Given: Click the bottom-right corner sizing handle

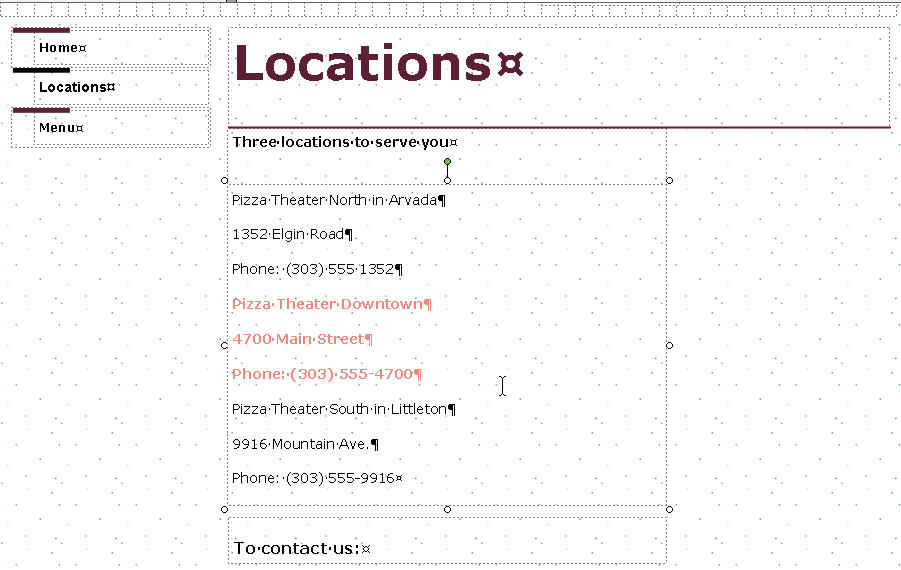Looking at the screenshot, I should point(669,509).
